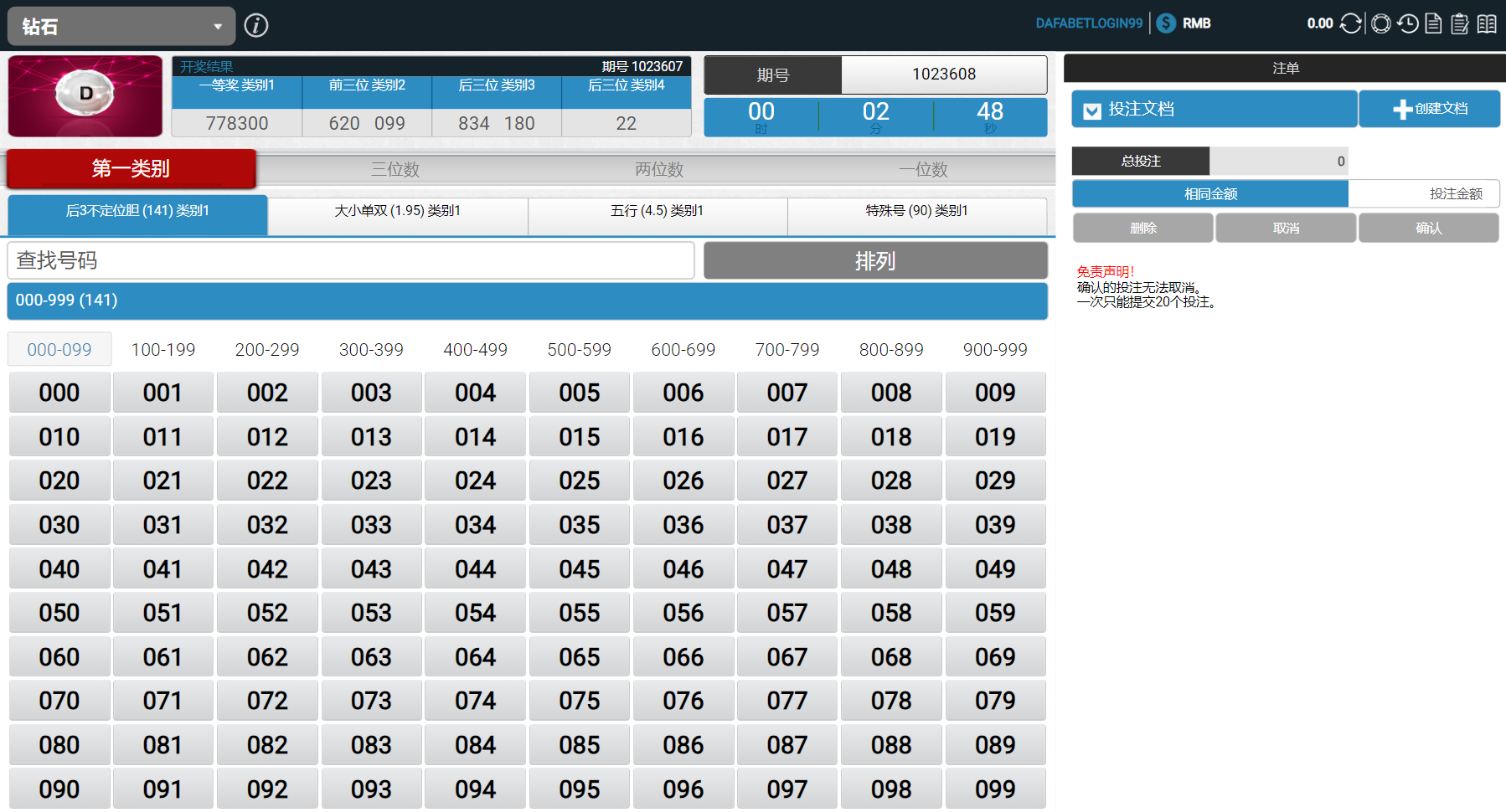Click the 查找号码 search input field

350,260
